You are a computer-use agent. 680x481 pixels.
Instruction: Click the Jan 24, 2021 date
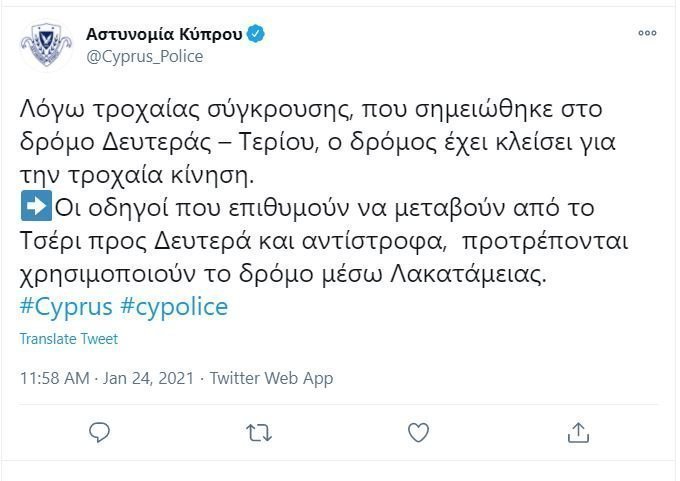tap(148, 378)
